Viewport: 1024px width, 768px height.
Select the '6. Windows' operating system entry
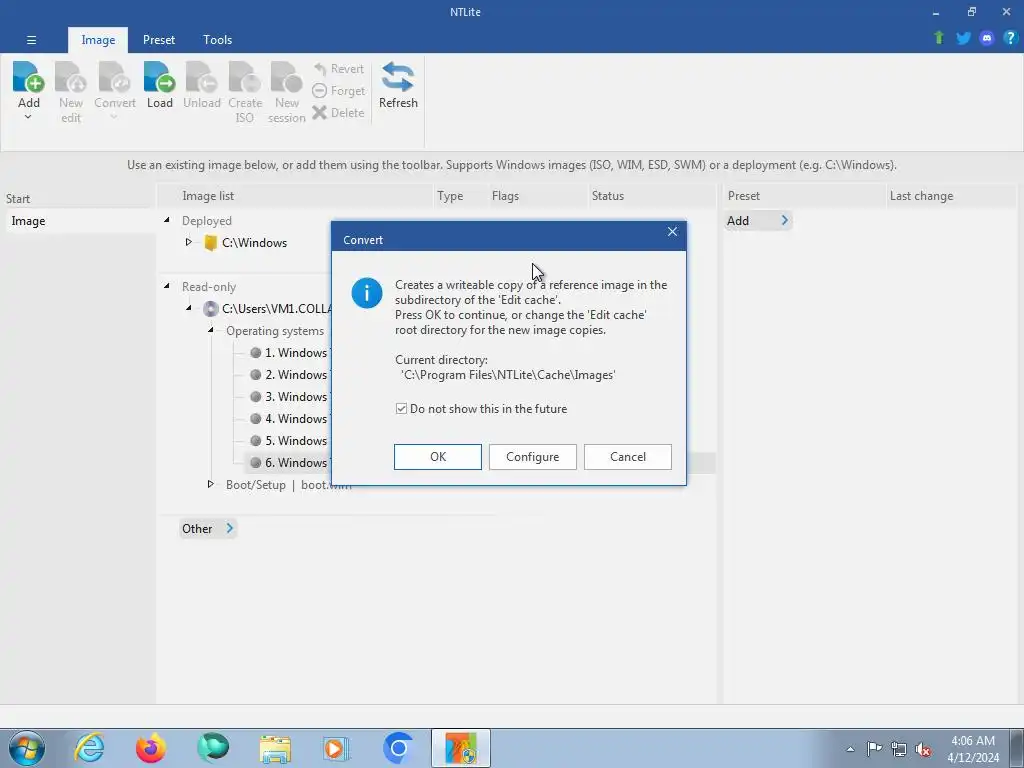[x=289, y=463]
